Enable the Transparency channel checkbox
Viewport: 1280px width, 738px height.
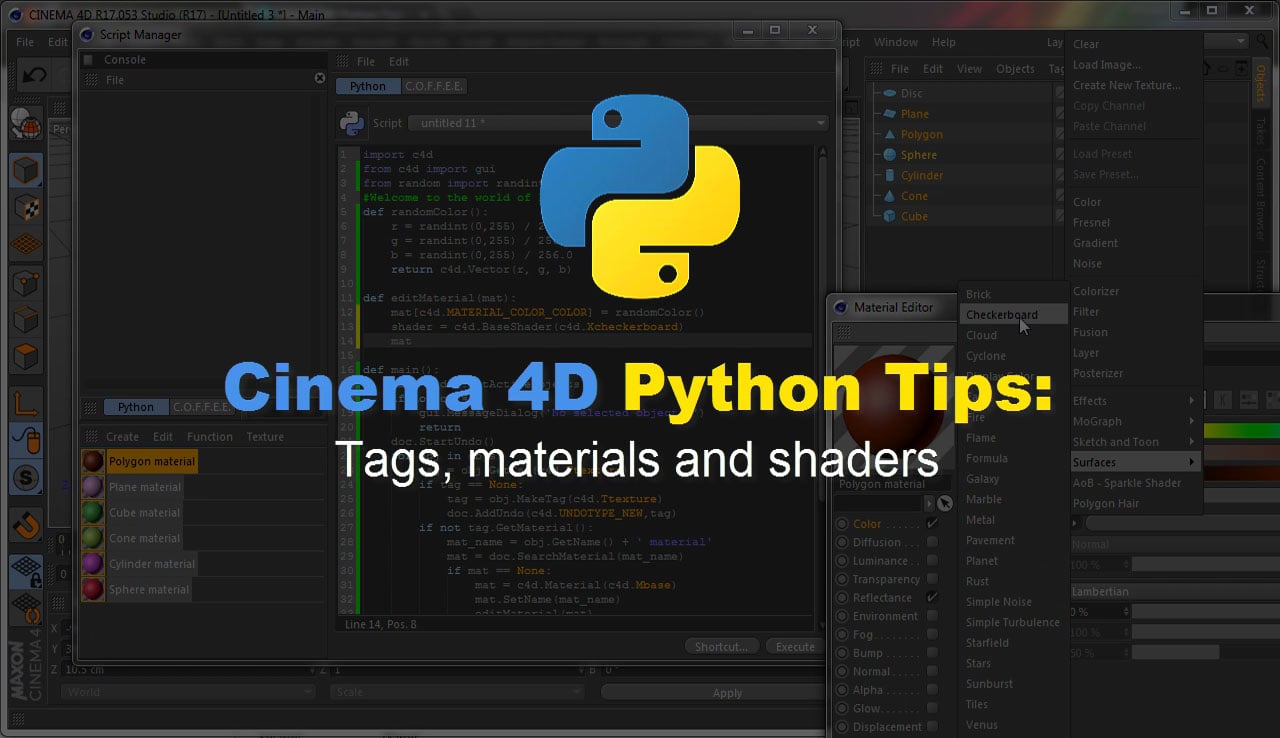tap(932, 579)
